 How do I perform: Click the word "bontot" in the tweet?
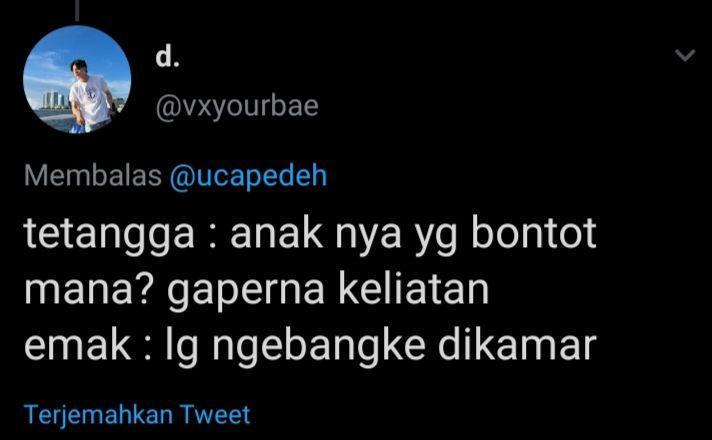pyautogui.click(x=534, y=232)
